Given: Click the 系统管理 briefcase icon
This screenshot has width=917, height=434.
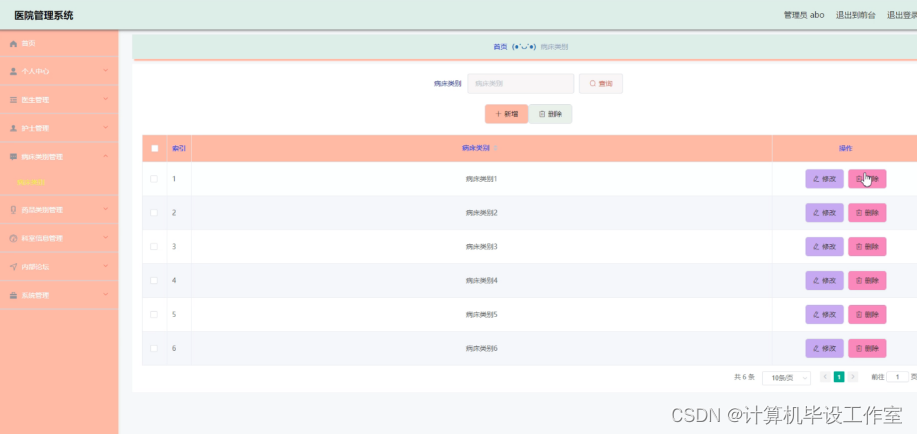Looking at the screenshot, I should point(13,295).
